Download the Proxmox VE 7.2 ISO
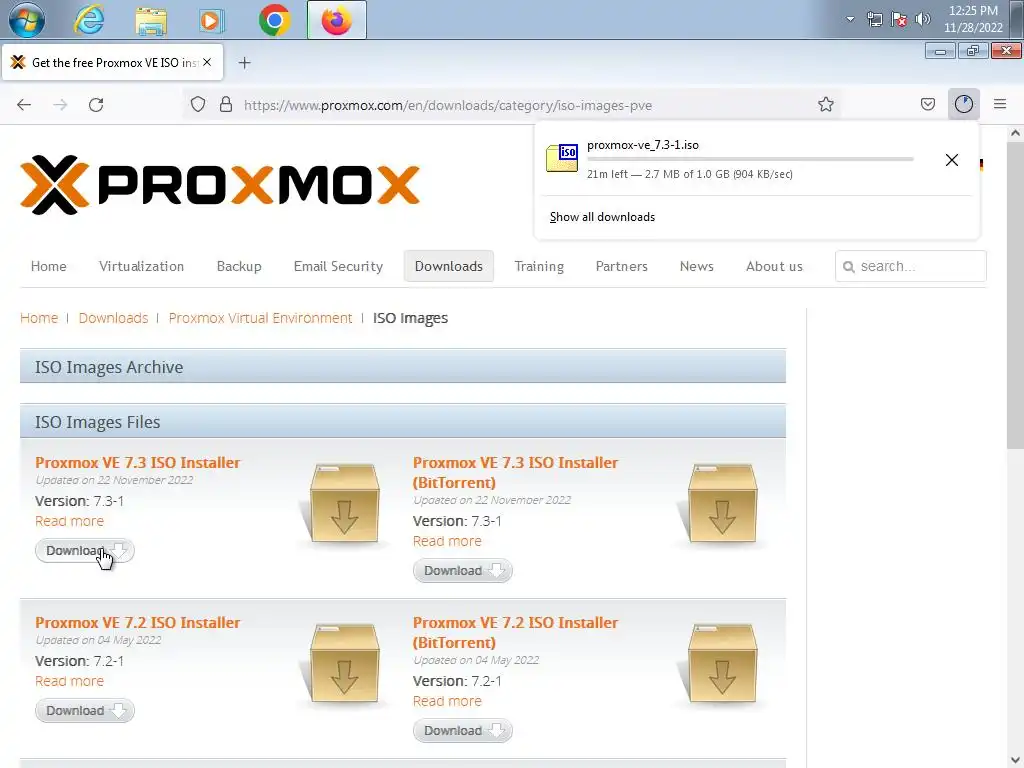 coord(85,711)
